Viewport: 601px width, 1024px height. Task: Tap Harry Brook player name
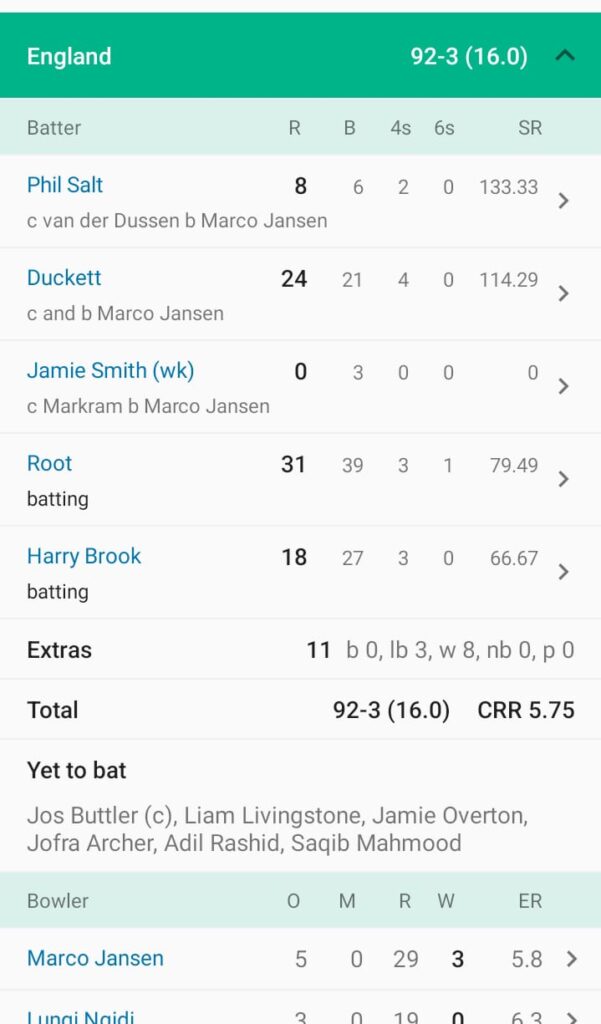click(x=84, y=556)
